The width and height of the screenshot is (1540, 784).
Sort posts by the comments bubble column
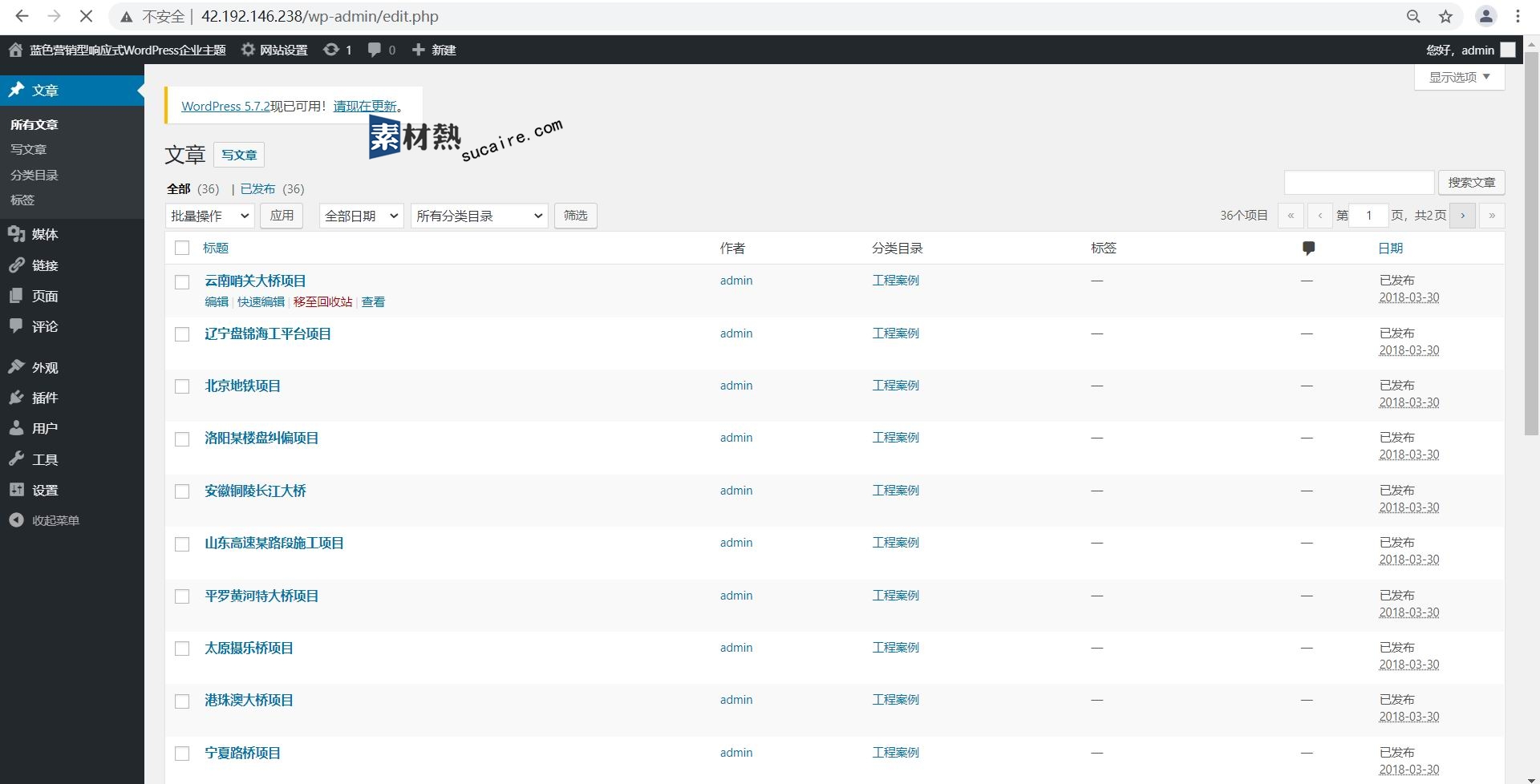pos(1308,249)
